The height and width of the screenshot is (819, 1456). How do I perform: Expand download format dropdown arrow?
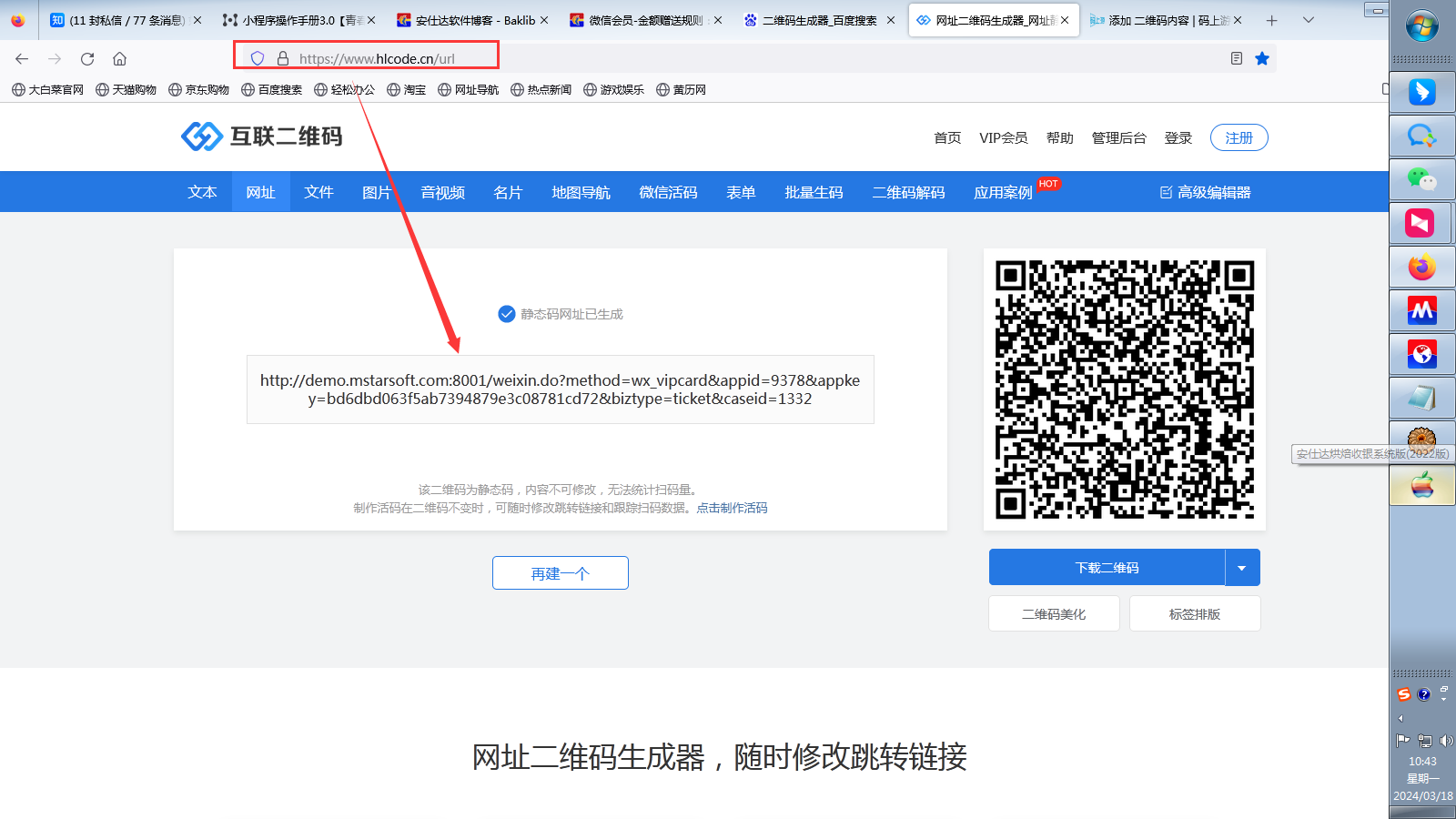pyautogui.click(x=1242, y=567)
